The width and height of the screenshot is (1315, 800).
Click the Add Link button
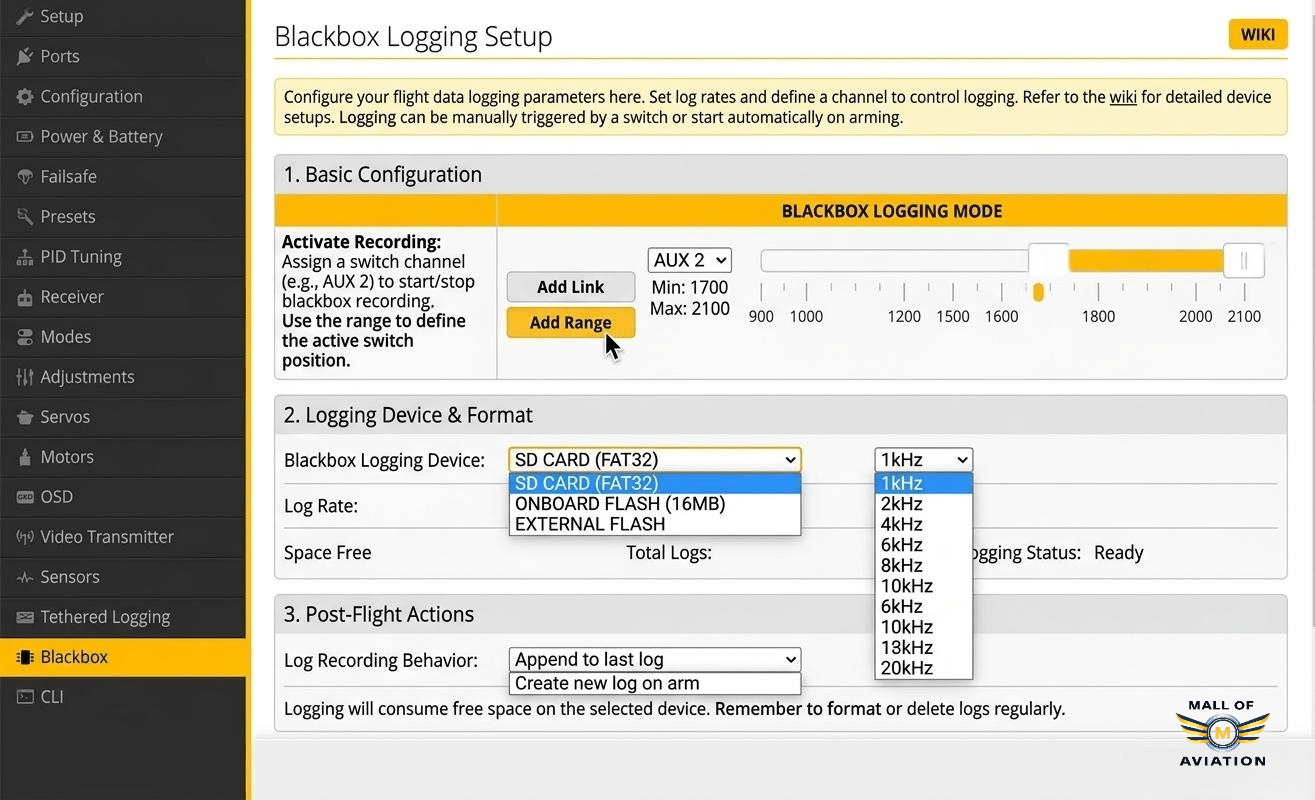coord(570,287)
